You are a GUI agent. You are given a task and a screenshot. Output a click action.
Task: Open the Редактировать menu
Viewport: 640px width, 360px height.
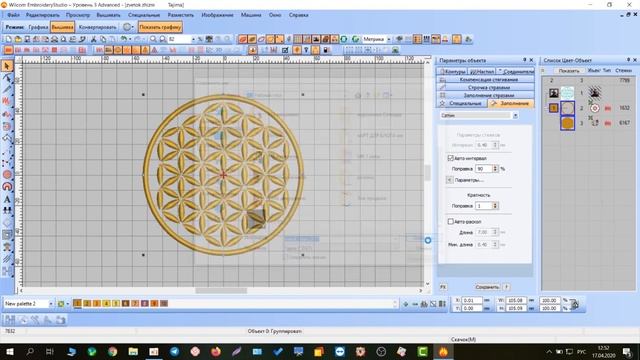point(42,15)
